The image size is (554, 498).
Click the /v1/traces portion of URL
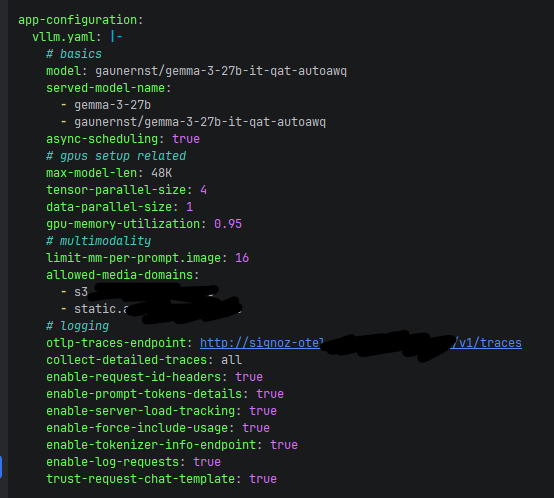point(487,343)
